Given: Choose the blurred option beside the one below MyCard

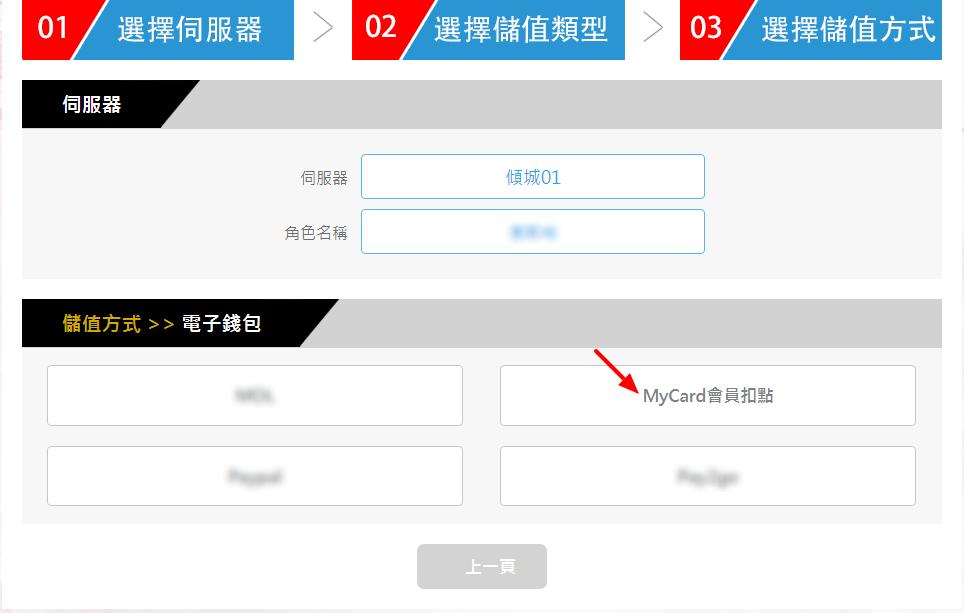Looking at the screenshot, I should tap(255, 476).
